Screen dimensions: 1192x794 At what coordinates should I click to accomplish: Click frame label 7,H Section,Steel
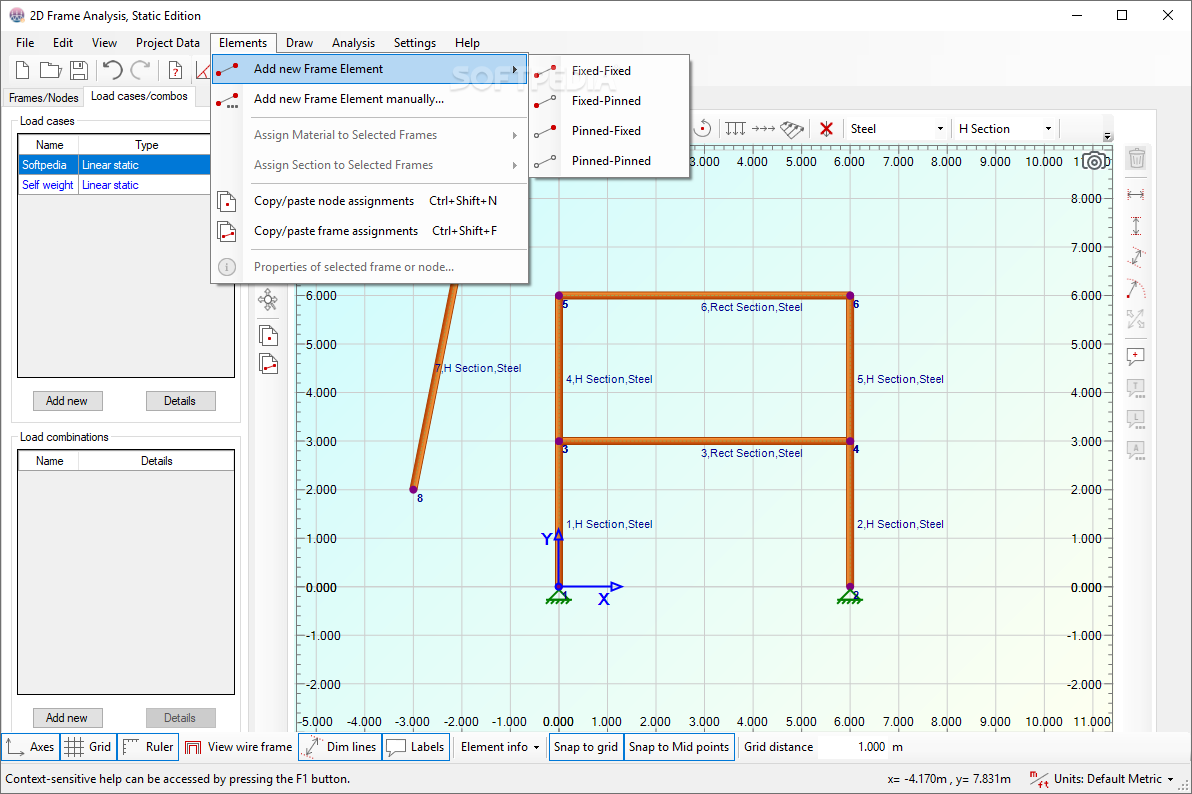(x=478, y=368)
